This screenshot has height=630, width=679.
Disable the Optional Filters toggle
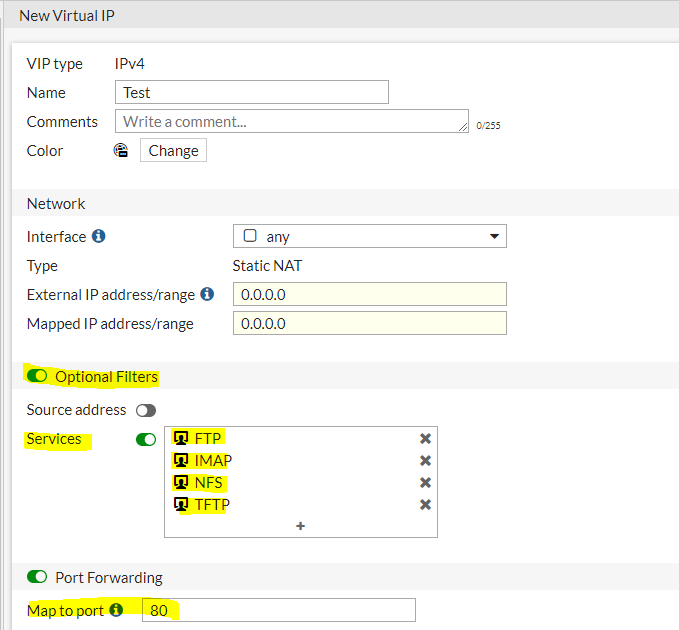click(x=38, y=377)
